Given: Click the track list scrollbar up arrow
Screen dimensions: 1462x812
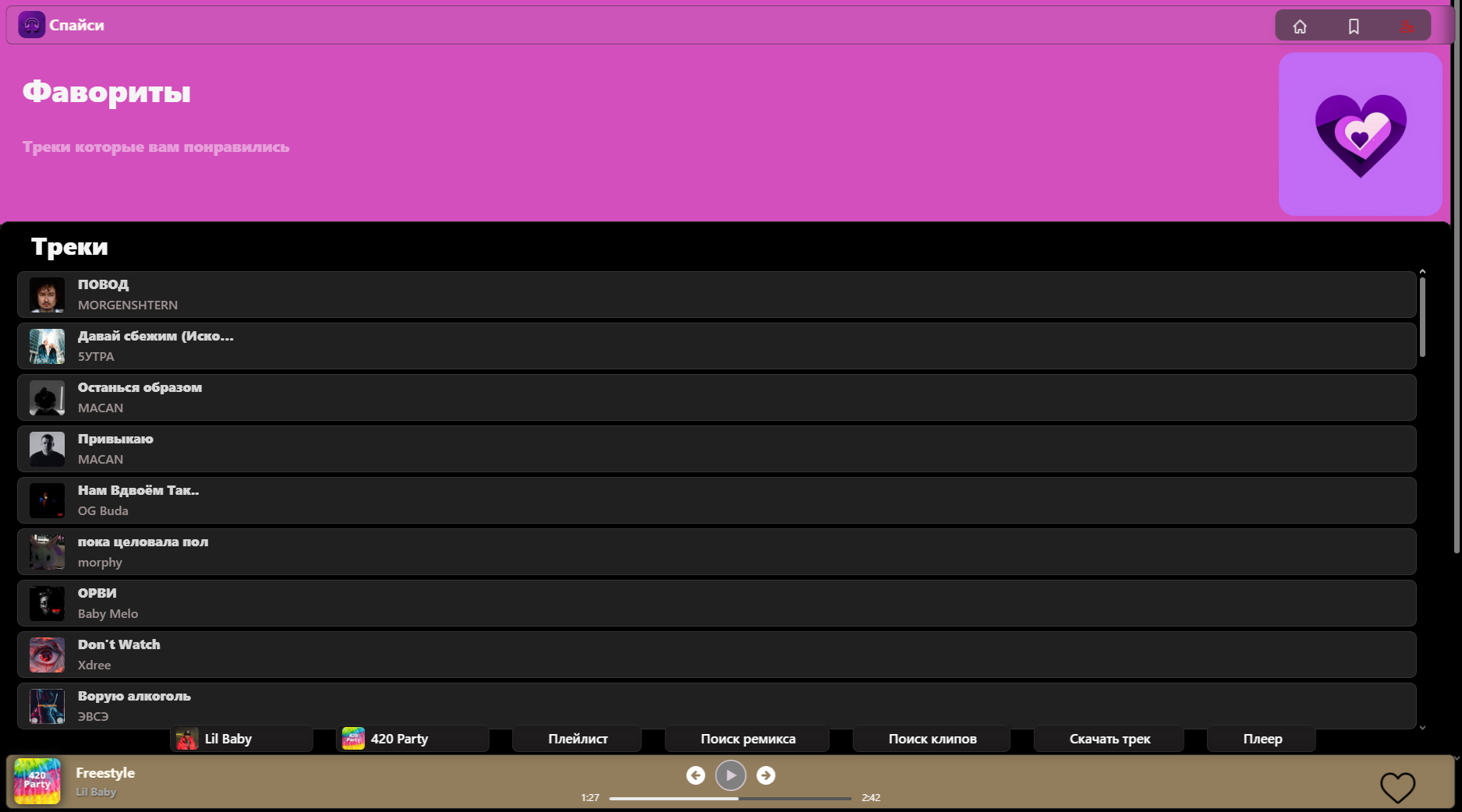Looking at the screenshot, I should (x=1422, y=272).
